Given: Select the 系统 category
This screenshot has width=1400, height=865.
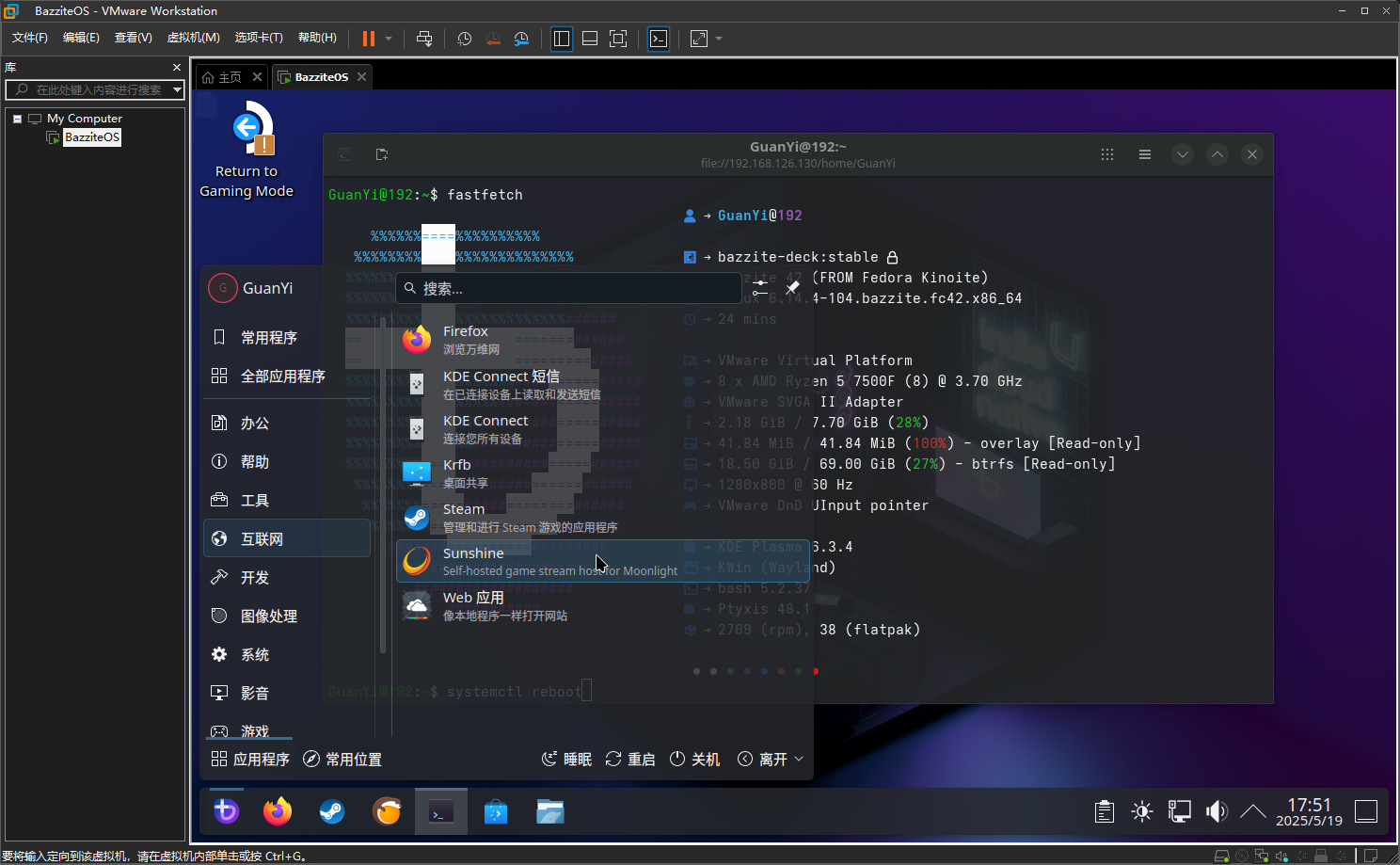Looking at the screenshot, I should [287, 654].
